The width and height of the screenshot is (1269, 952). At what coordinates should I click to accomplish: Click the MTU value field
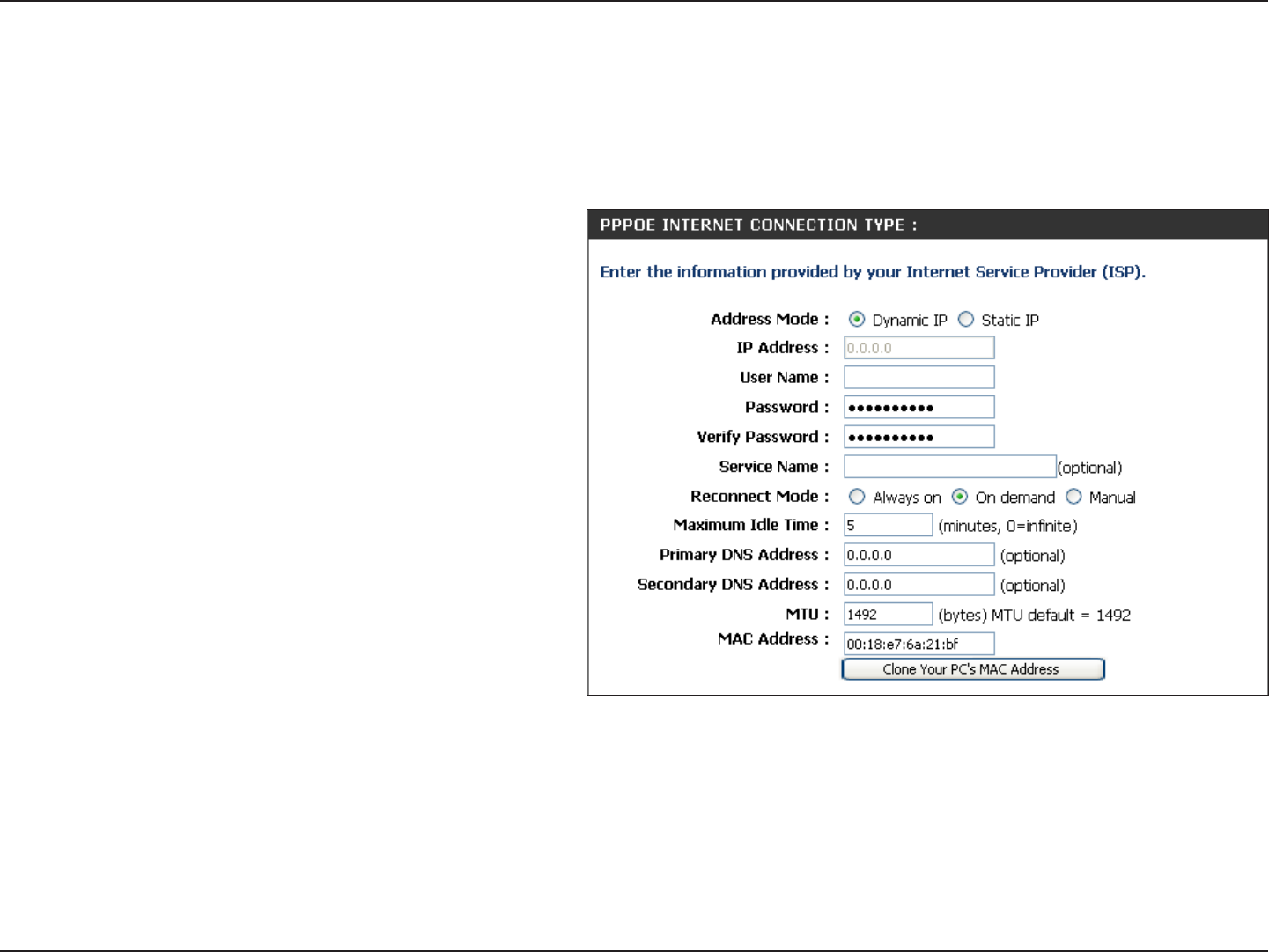888,614
